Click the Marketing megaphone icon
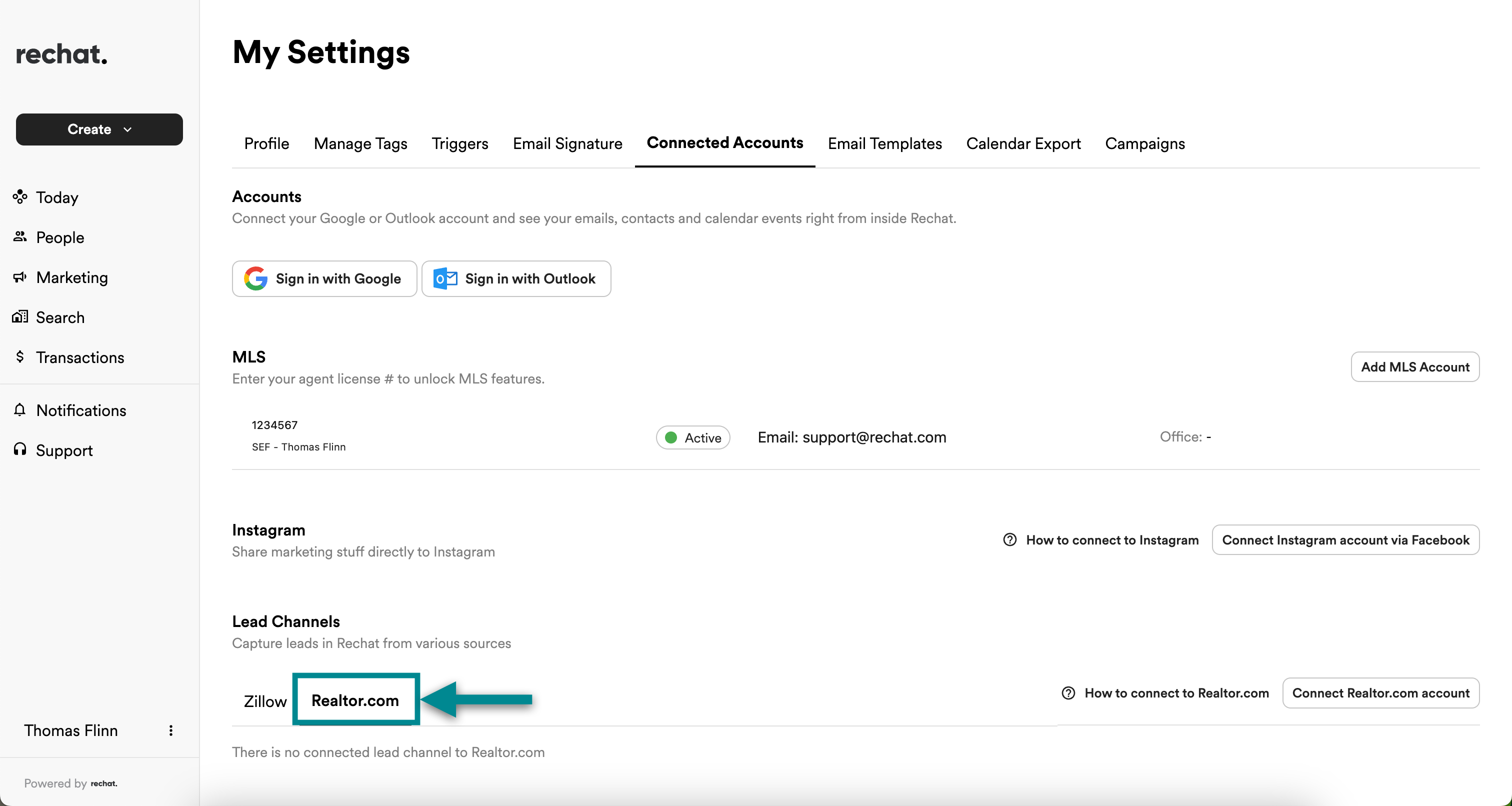Screen dimensions: 1512x806 pos(20,276)
